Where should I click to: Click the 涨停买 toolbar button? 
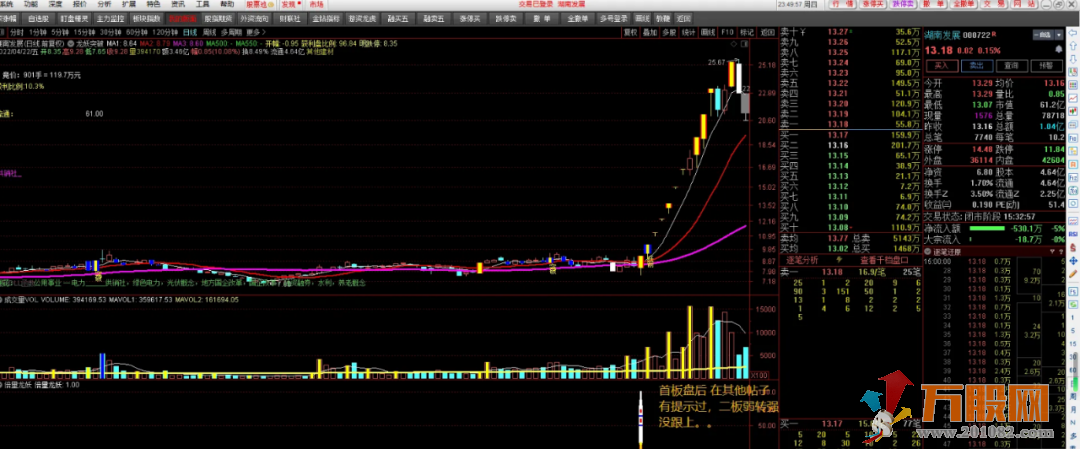[470, 18]
